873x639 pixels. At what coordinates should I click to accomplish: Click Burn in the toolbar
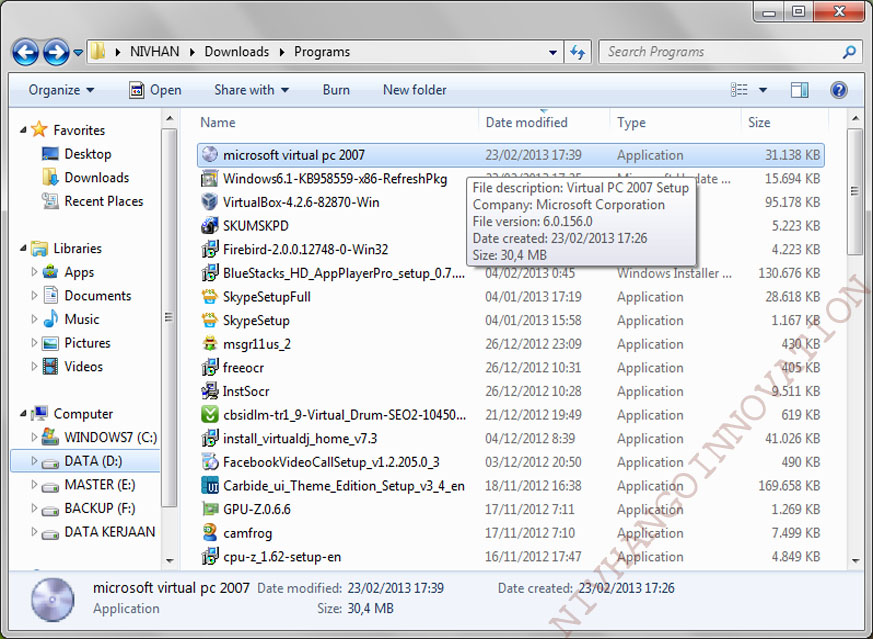click(336, 90)
